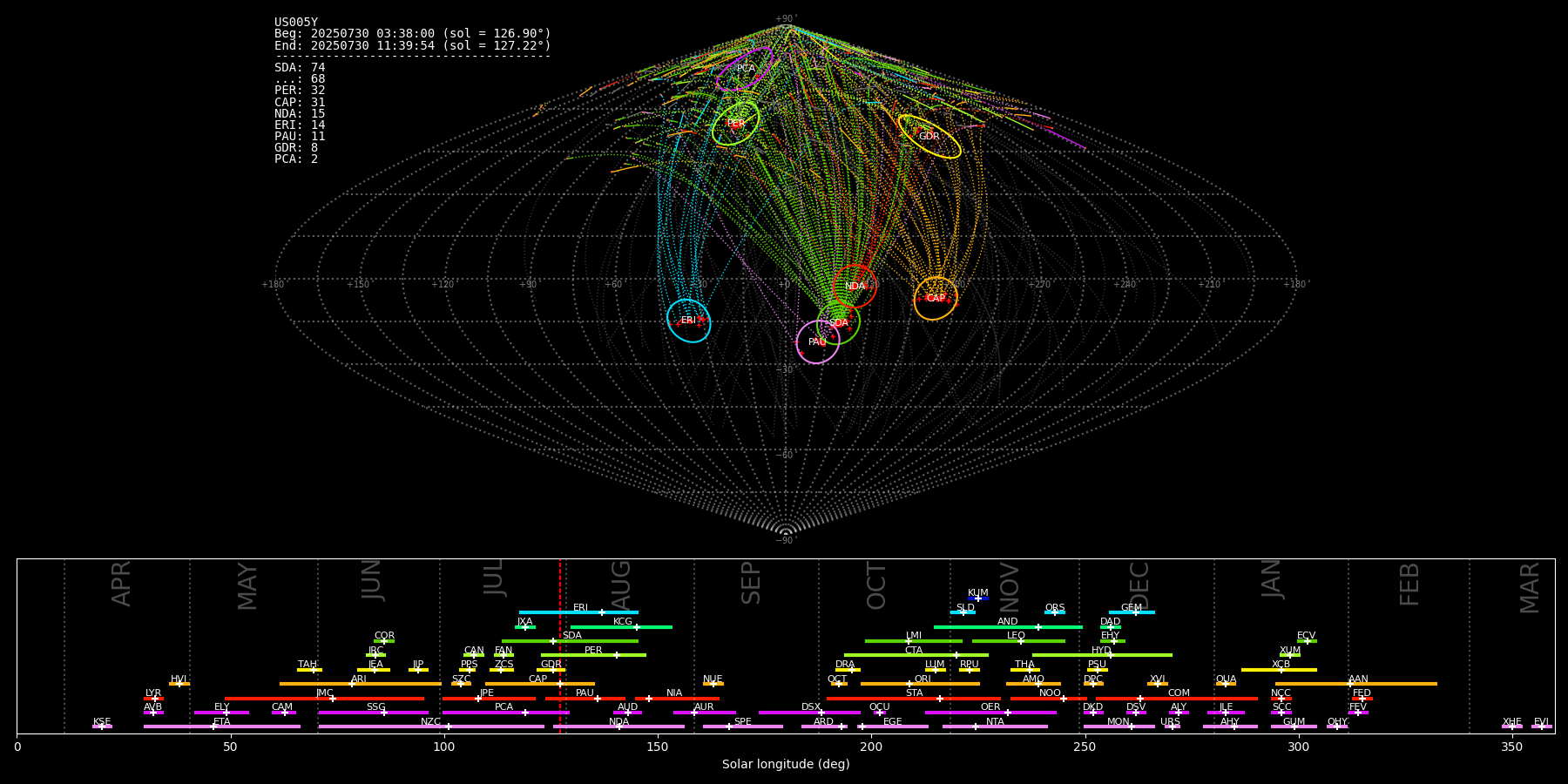Click the MAR month label in timeline
This screenshot has height=784, width=1568.
coord(1530,588)
